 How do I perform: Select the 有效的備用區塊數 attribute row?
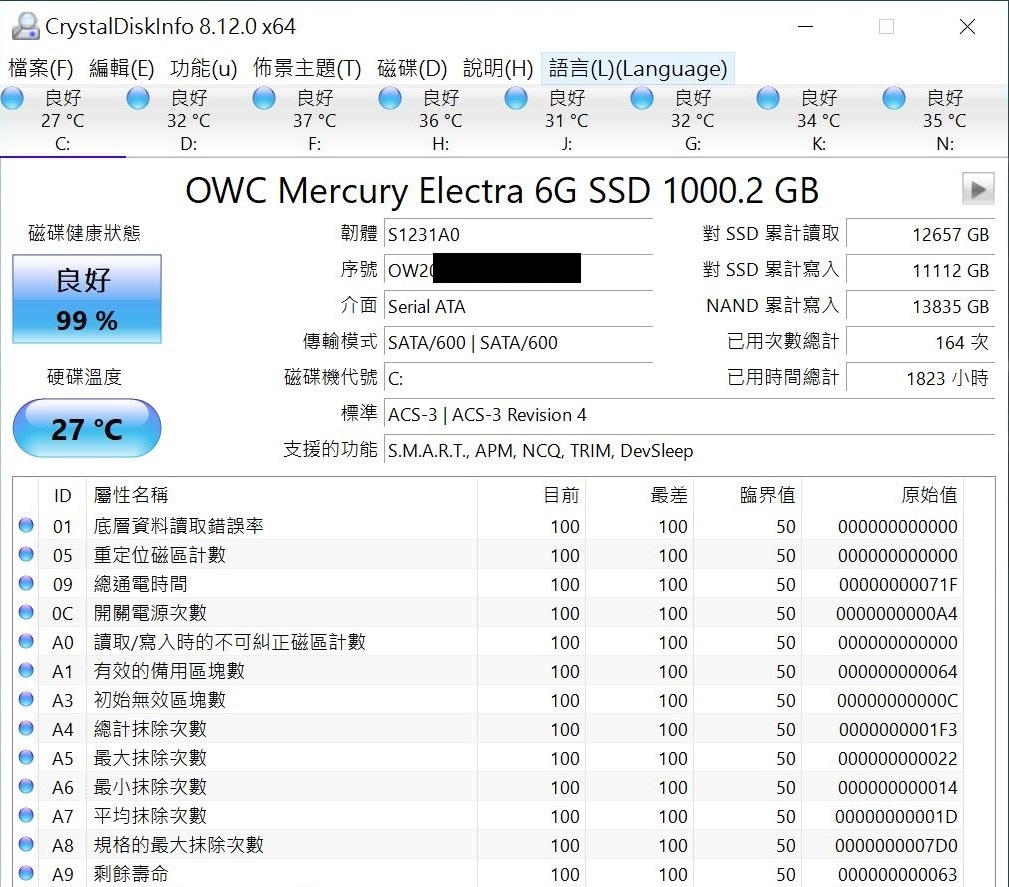click(x=488, y=671)
